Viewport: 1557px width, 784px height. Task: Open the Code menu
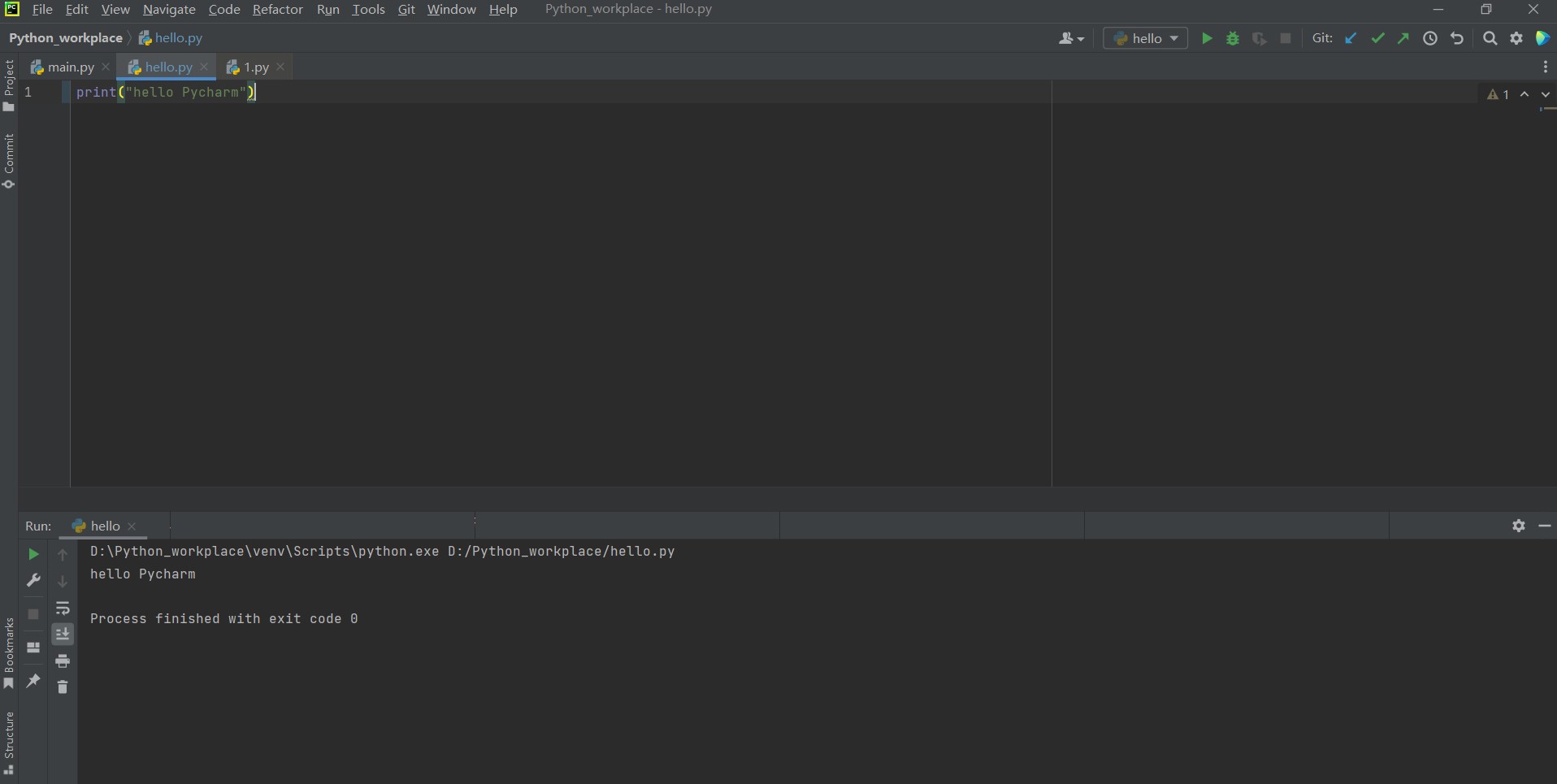224,9
